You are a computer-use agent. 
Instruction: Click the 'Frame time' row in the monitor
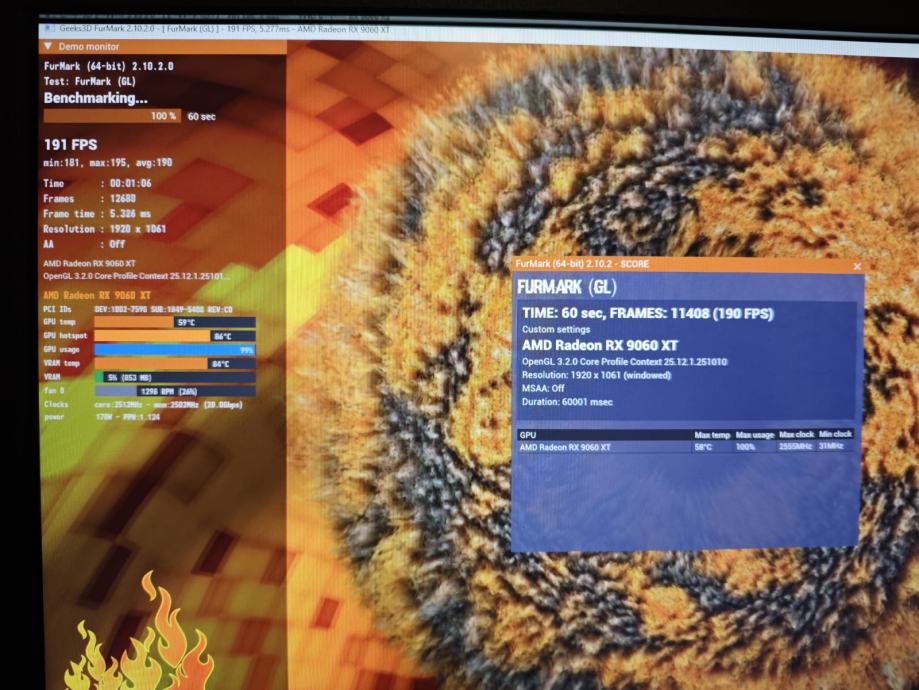point(97,214)
